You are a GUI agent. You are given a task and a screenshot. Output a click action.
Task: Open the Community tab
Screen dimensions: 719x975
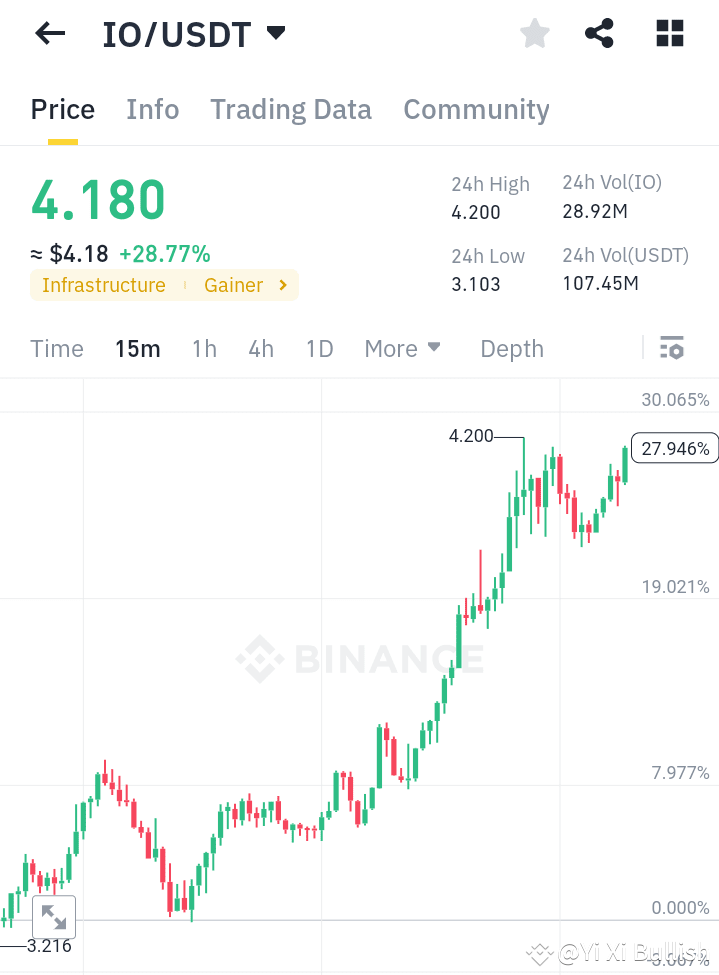tap(476, 109)
